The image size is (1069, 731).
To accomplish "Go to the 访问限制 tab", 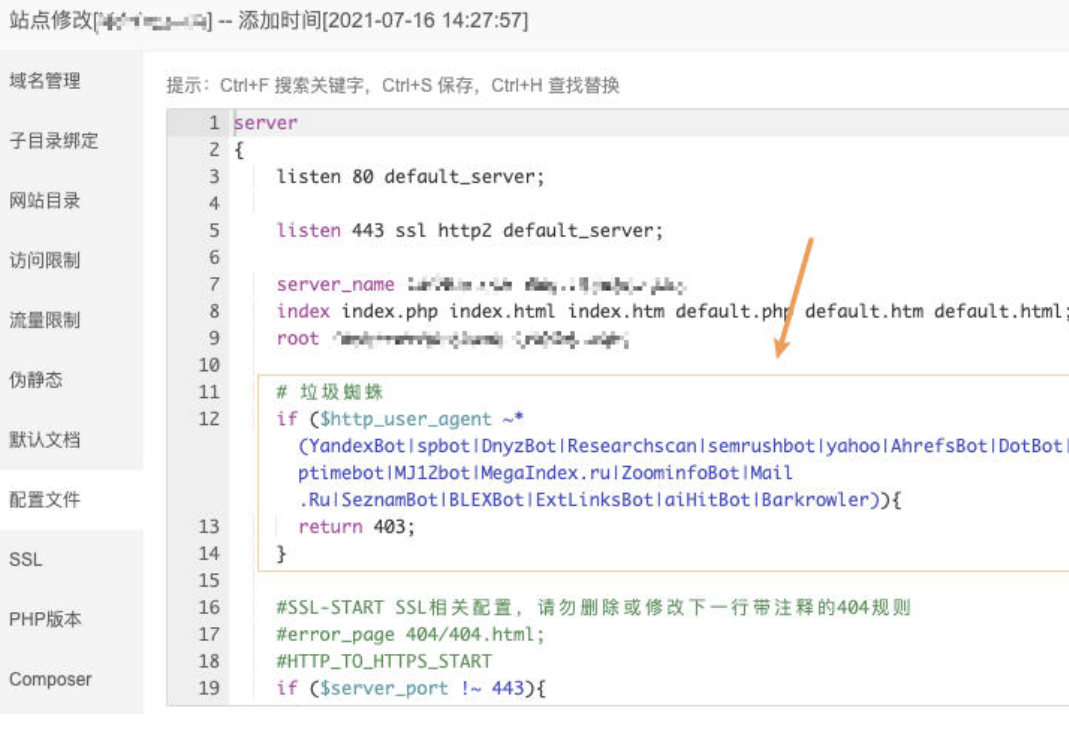I will [45, 261].
